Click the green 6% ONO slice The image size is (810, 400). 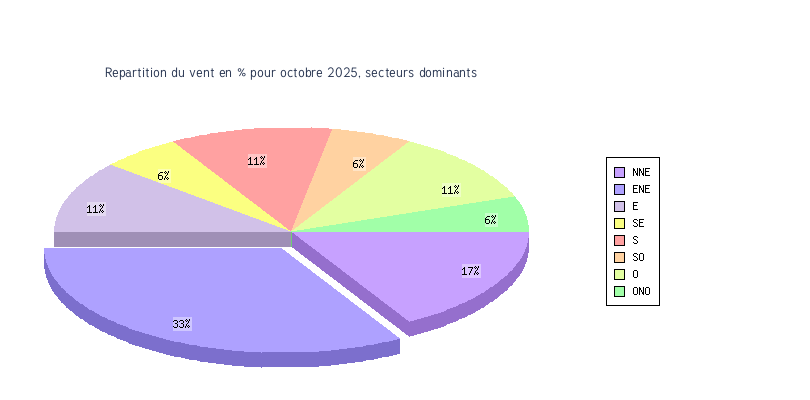pos(500,217)
